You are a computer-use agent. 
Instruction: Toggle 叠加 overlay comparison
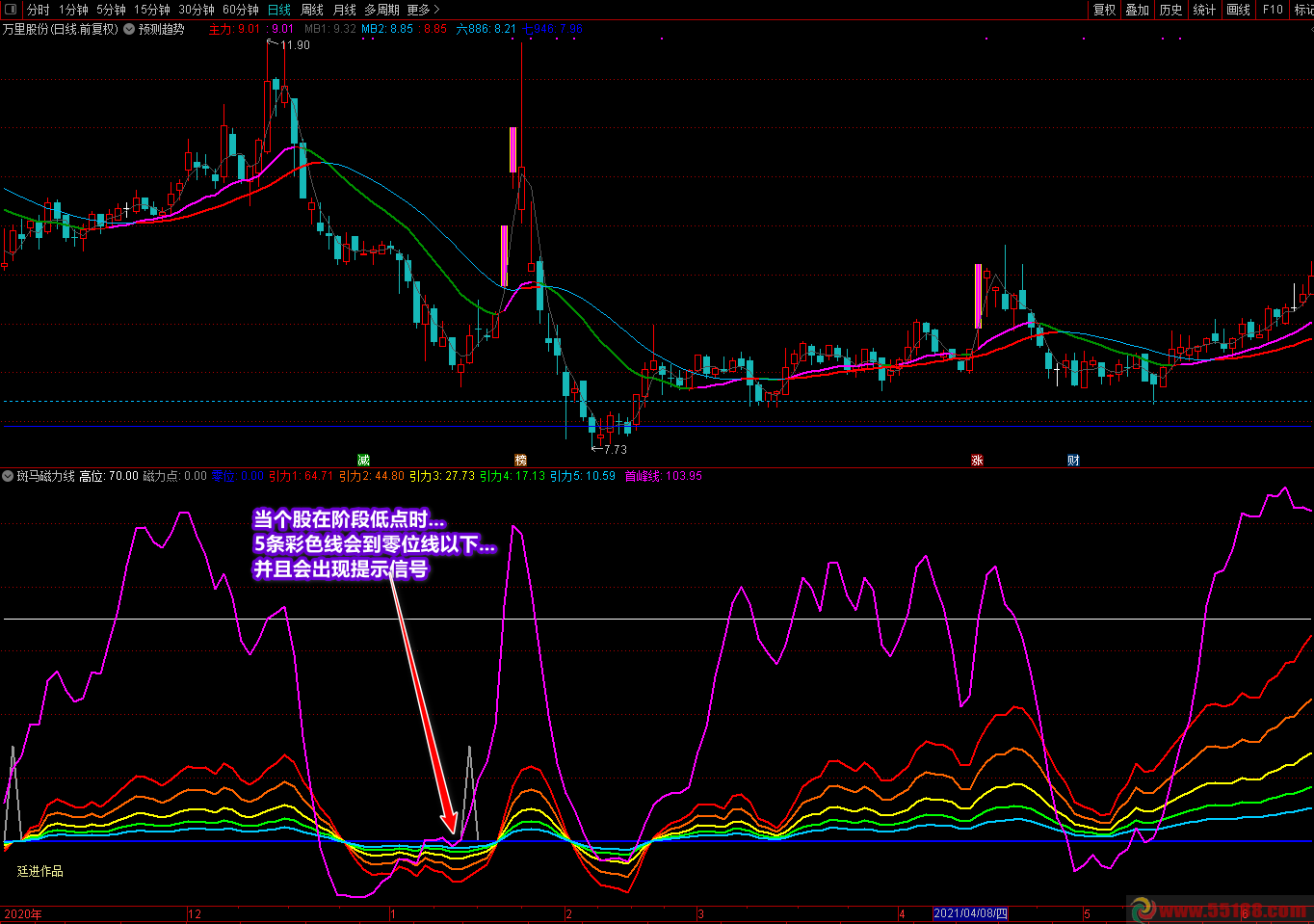(1138, 10)
